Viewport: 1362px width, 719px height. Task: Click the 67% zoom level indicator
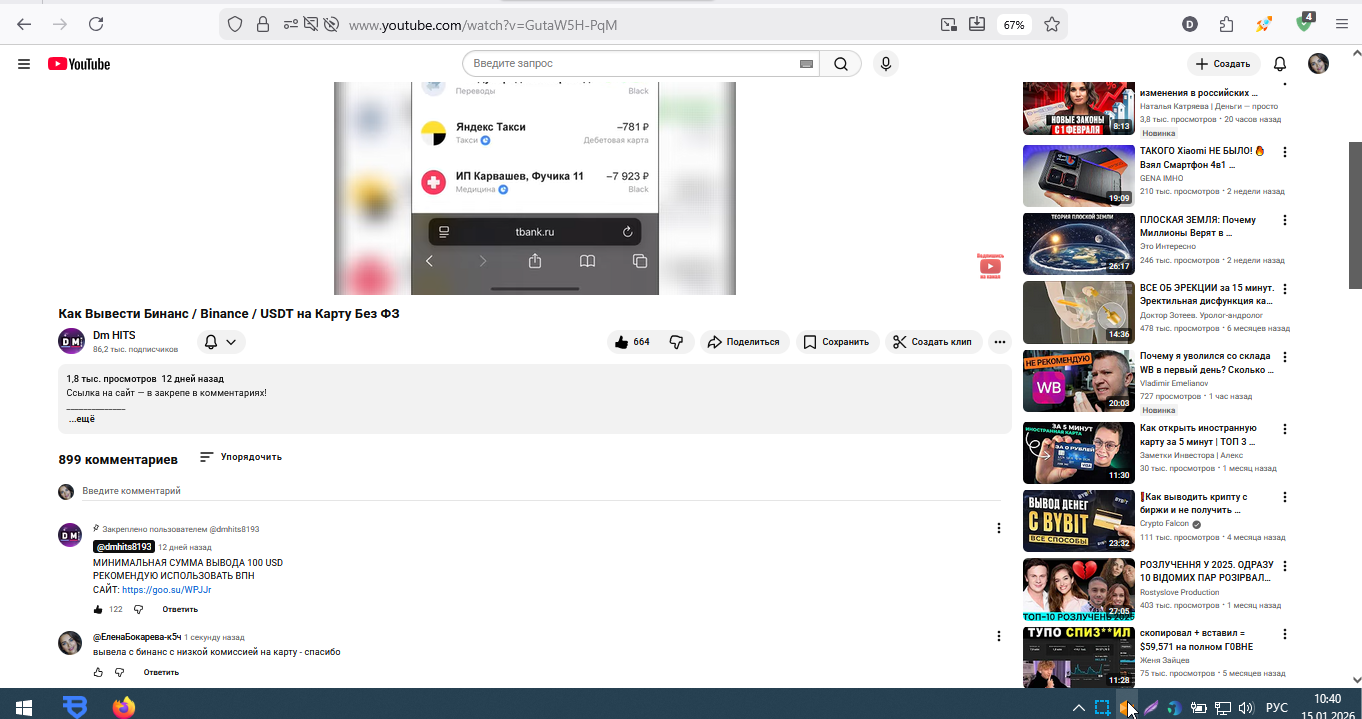pyautogui.click(x=1014, y=24)
